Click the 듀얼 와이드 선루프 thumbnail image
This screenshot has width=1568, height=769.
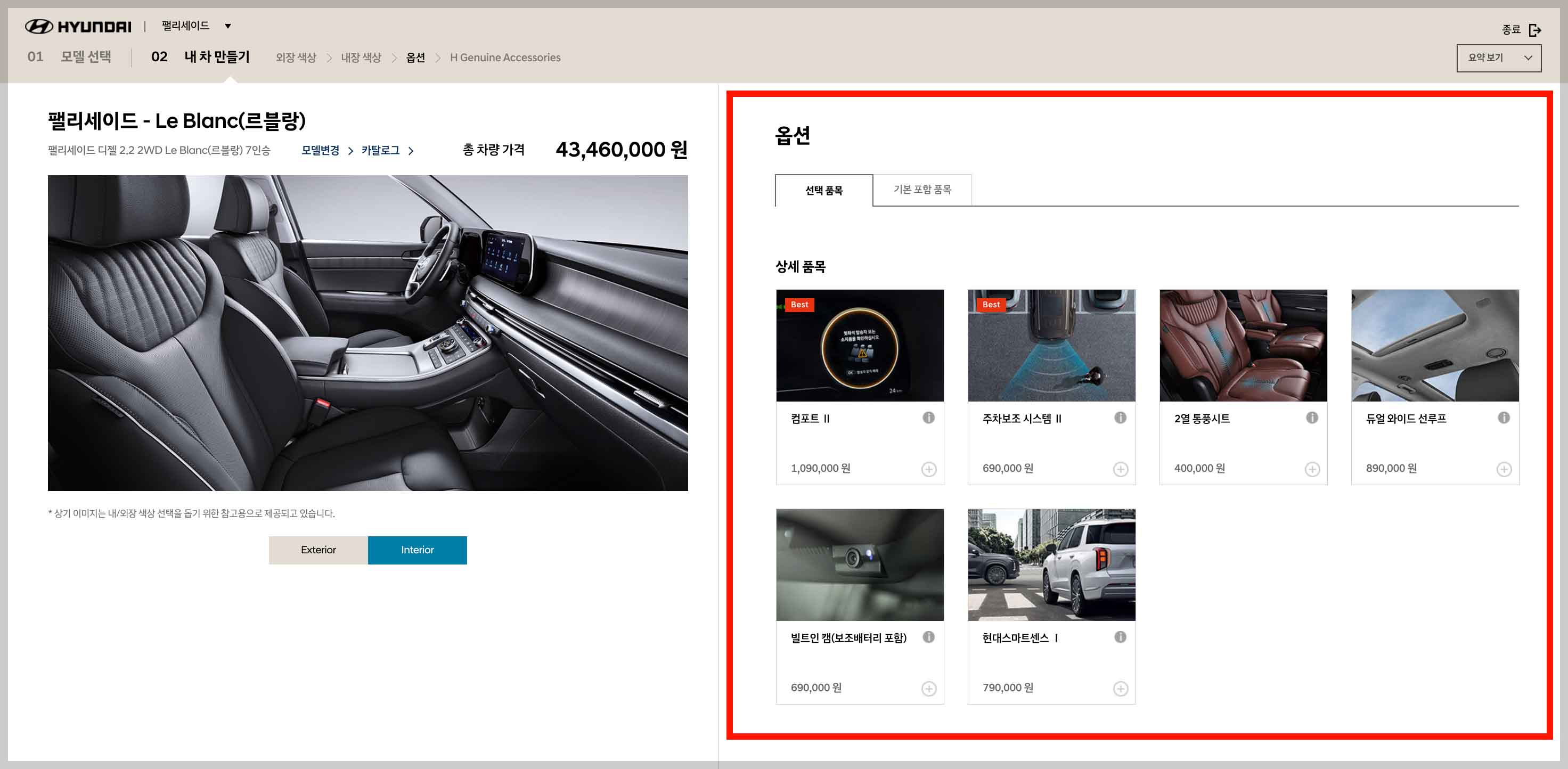1434,345
